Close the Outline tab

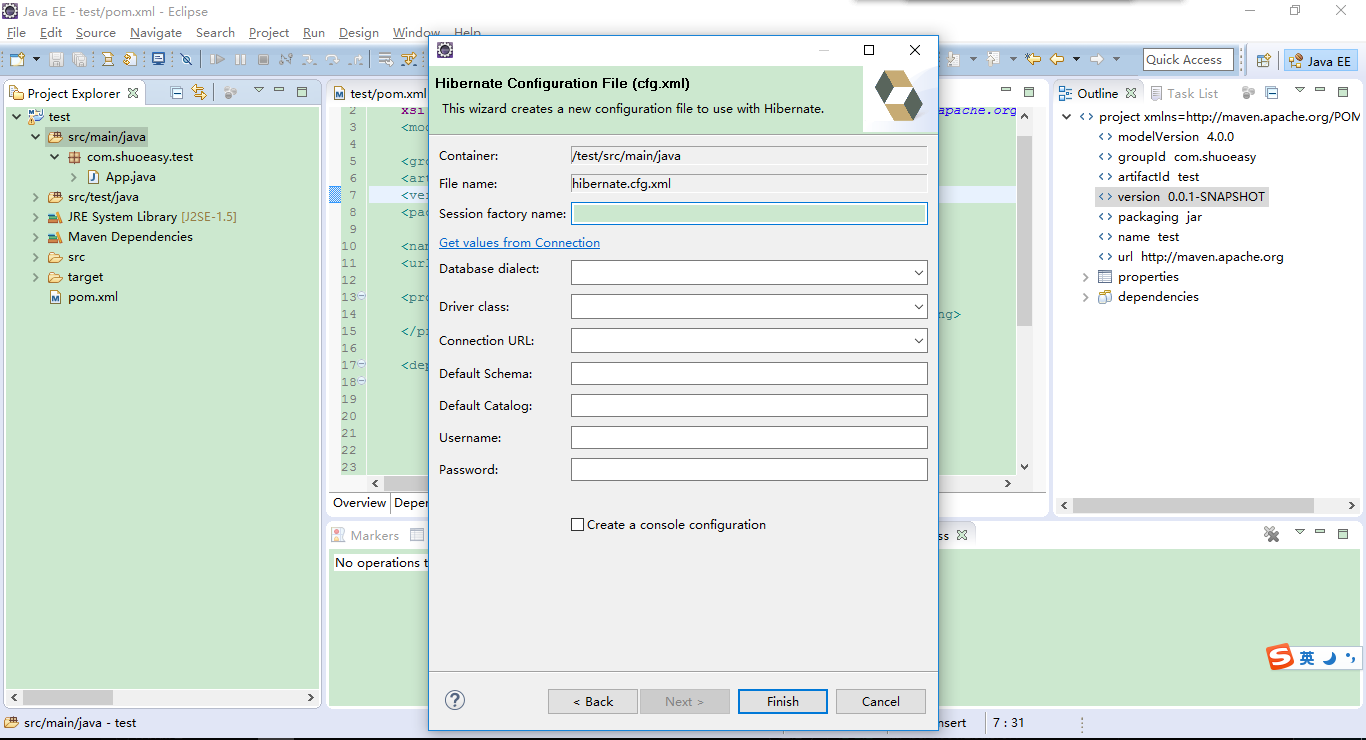point(1131,93)
